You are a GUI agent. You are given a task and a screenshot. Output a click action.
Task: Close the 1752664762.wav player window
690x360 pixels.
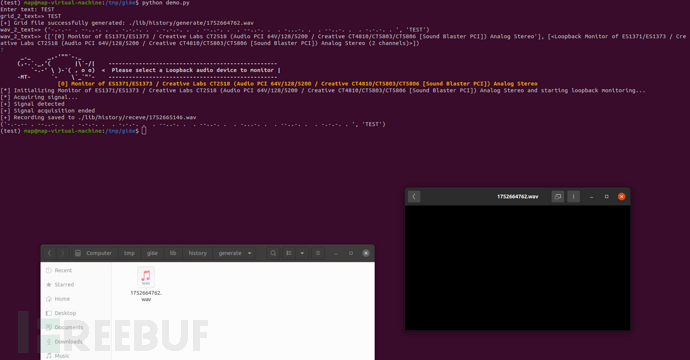[x=621, y=197]
